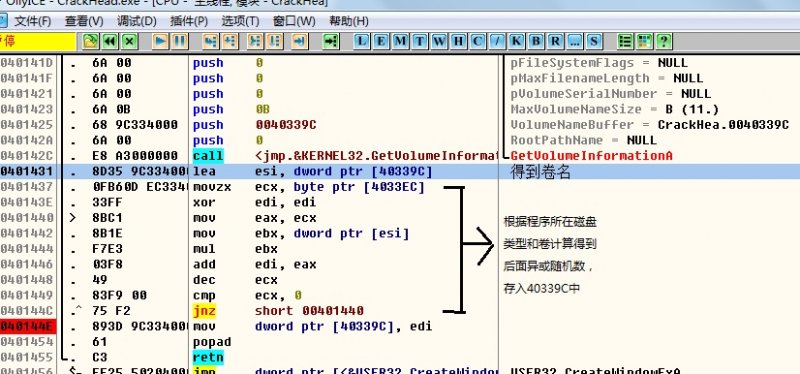Click the Go to address icon
Image resolution: width=800 pixels, height=374 pixels.
[331, 41]
